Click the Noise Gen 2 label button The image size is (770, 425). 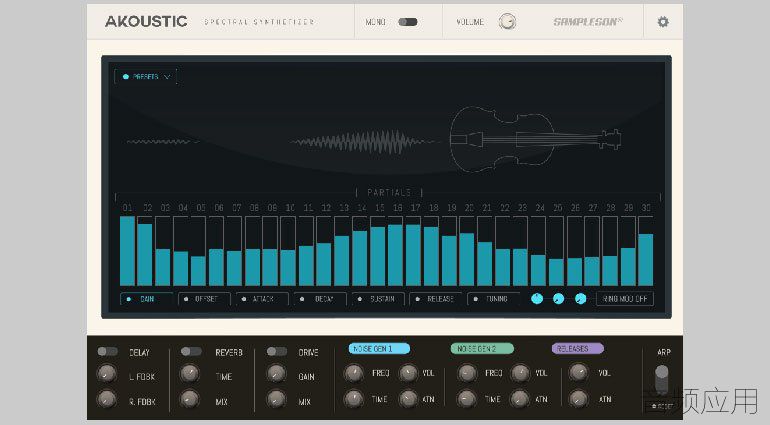coord(482,348)
